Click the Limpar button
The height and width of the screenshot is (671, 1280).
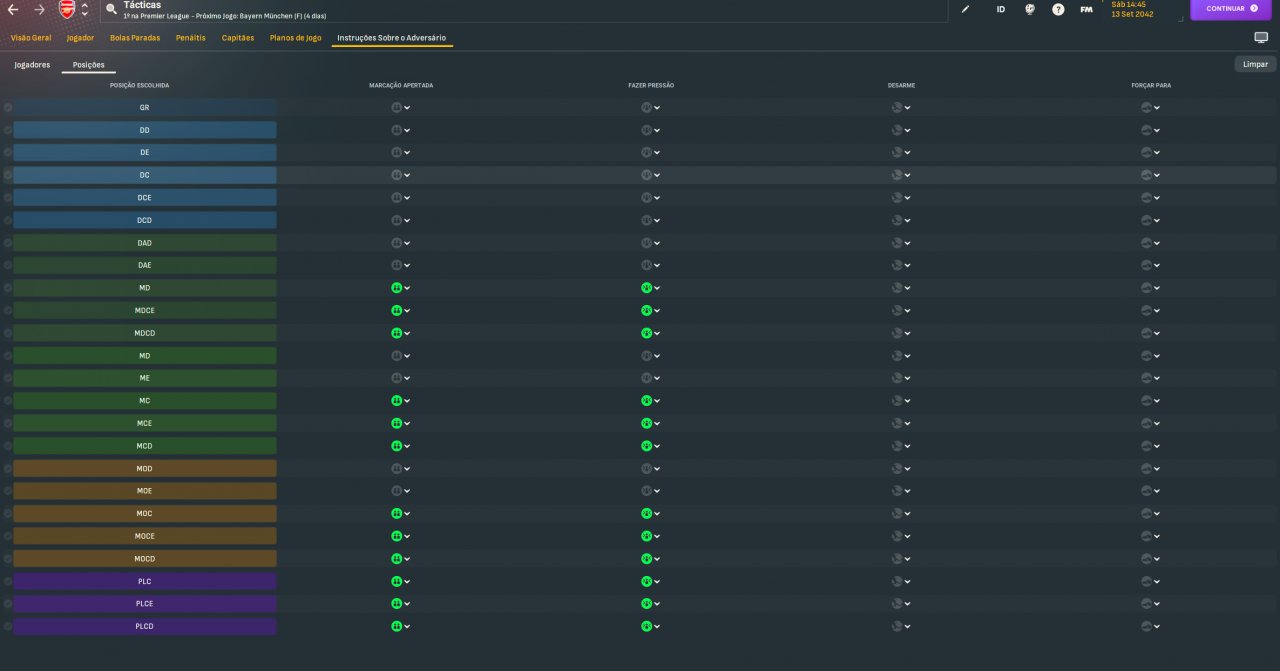[1255, 64]
